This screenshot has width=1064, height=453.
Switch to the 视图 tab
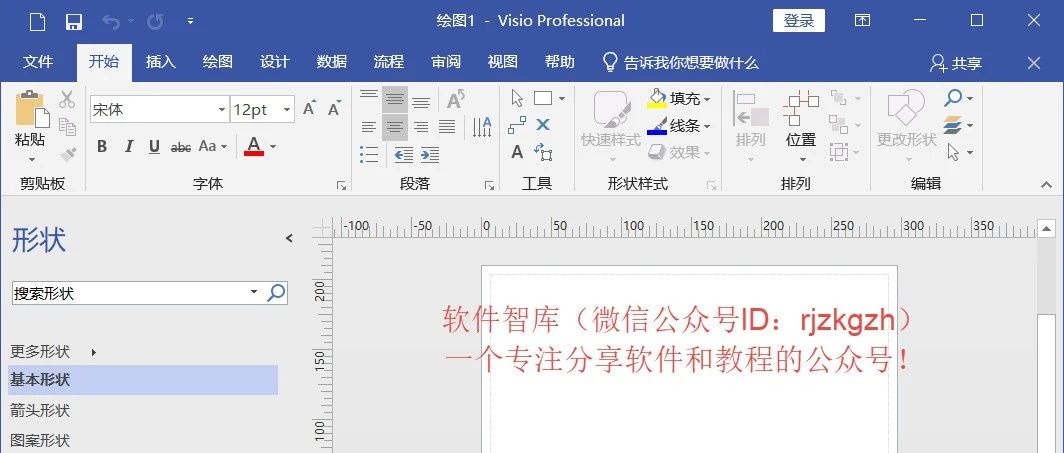(503, 62)
